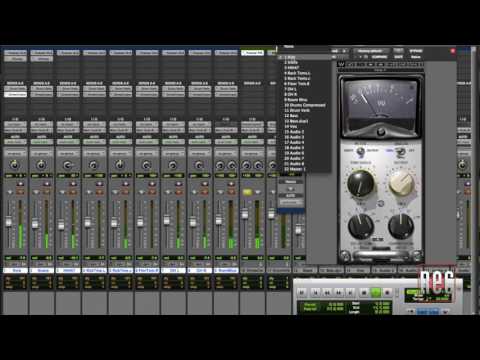Image resolution: width=480 pixels, height=360 pixels.
Task: Toggle mute on the Kick track
Action: [x=20, y=192]
